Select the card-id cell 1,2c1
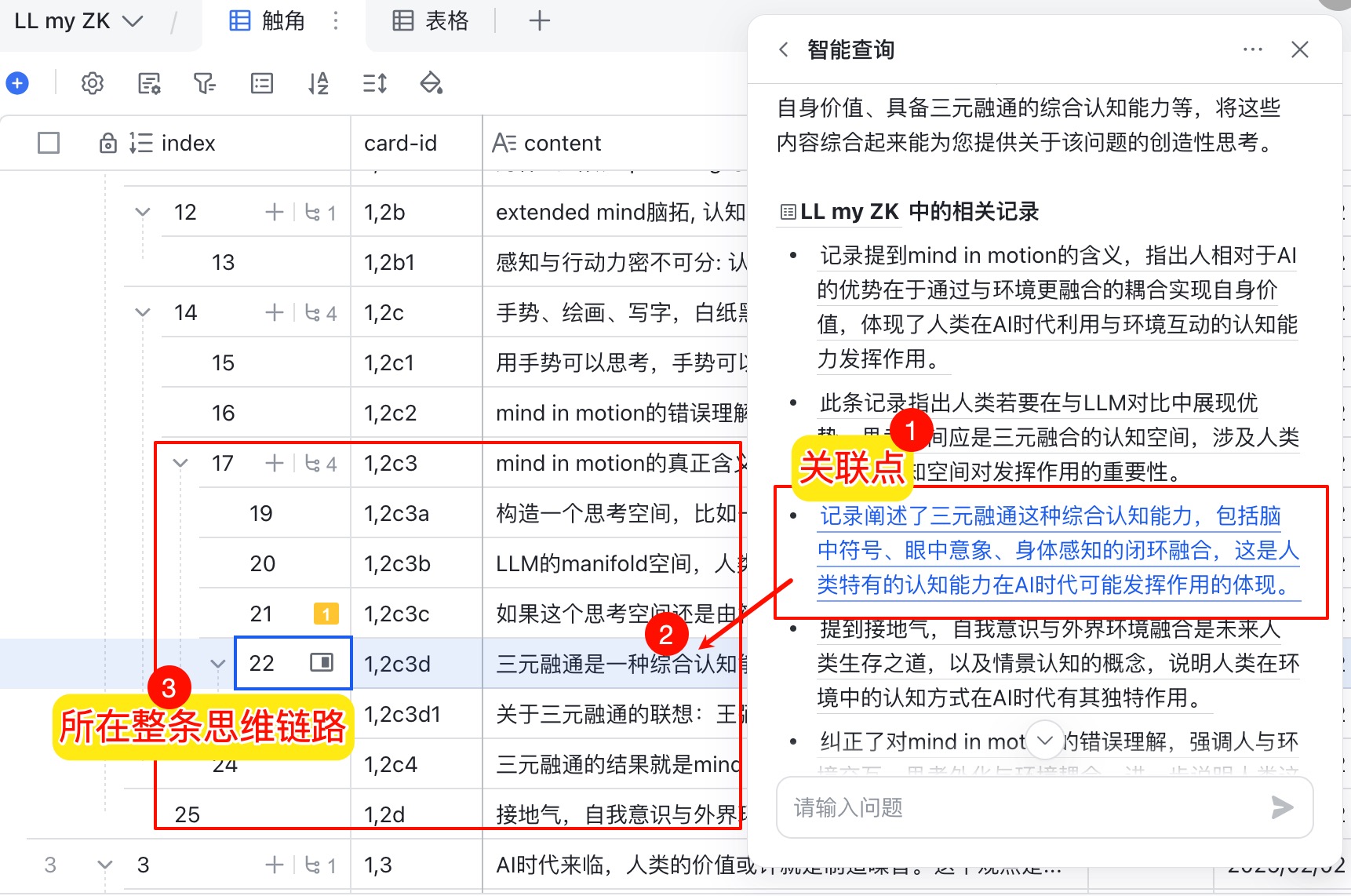 [x=417, y=362]
